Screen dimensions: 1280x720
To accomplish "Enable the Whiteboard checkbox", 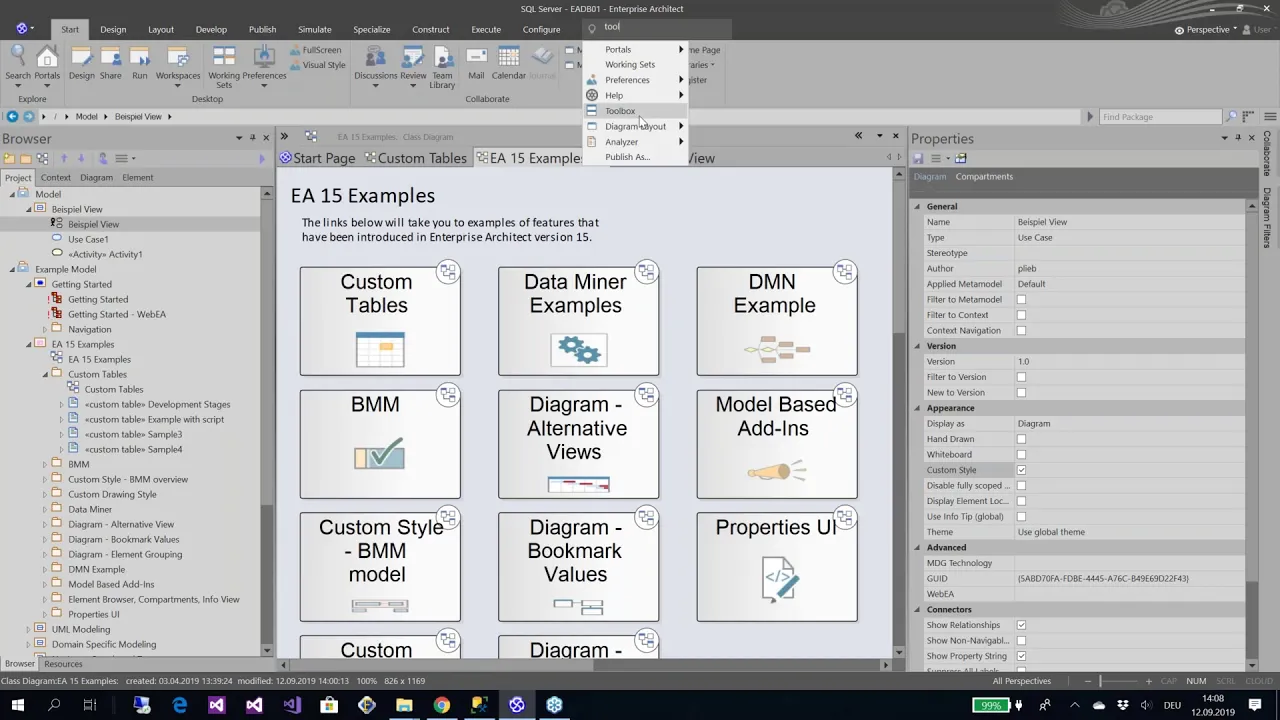I will [x=1021, y=455].
